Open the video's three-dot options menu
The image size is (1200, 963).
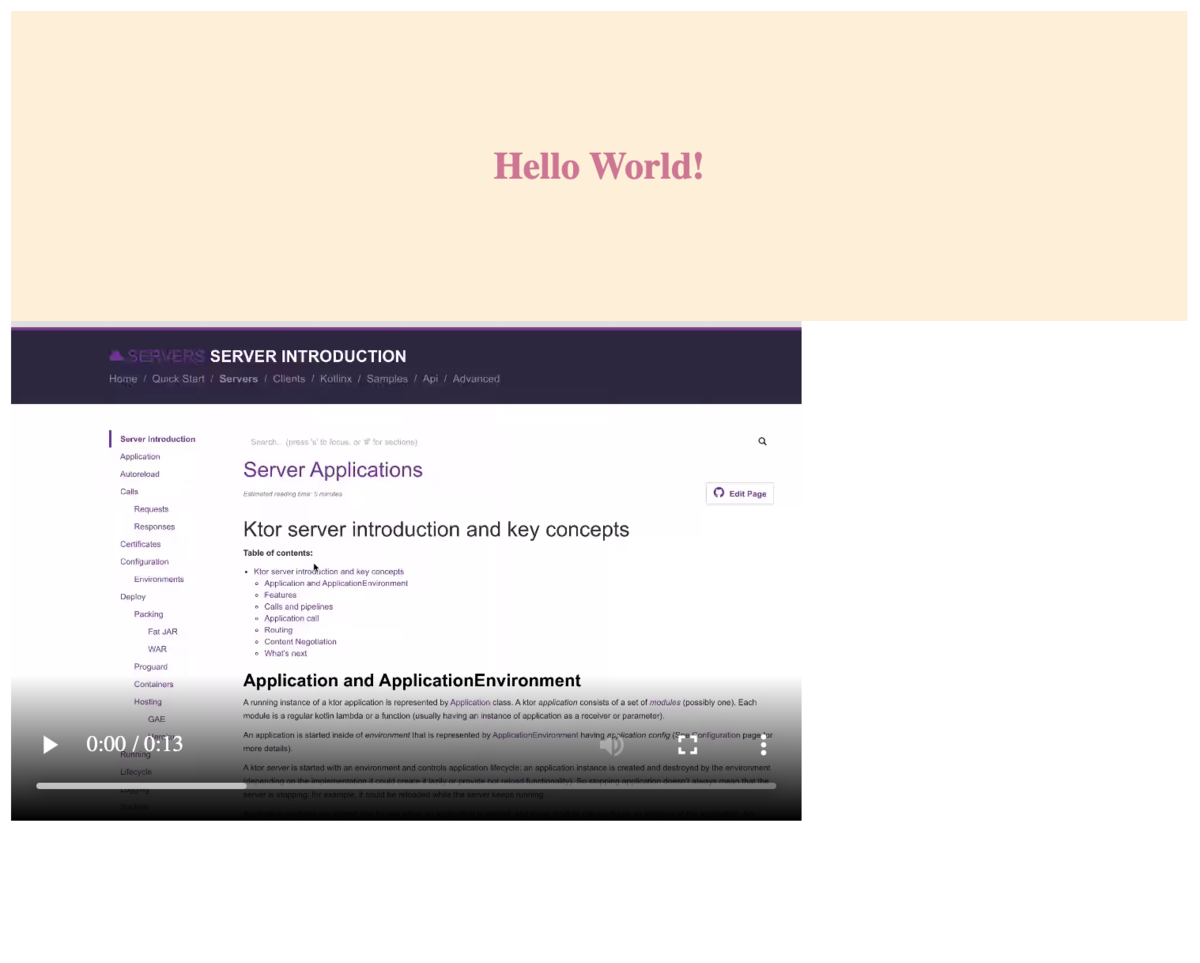click(763, 745)
